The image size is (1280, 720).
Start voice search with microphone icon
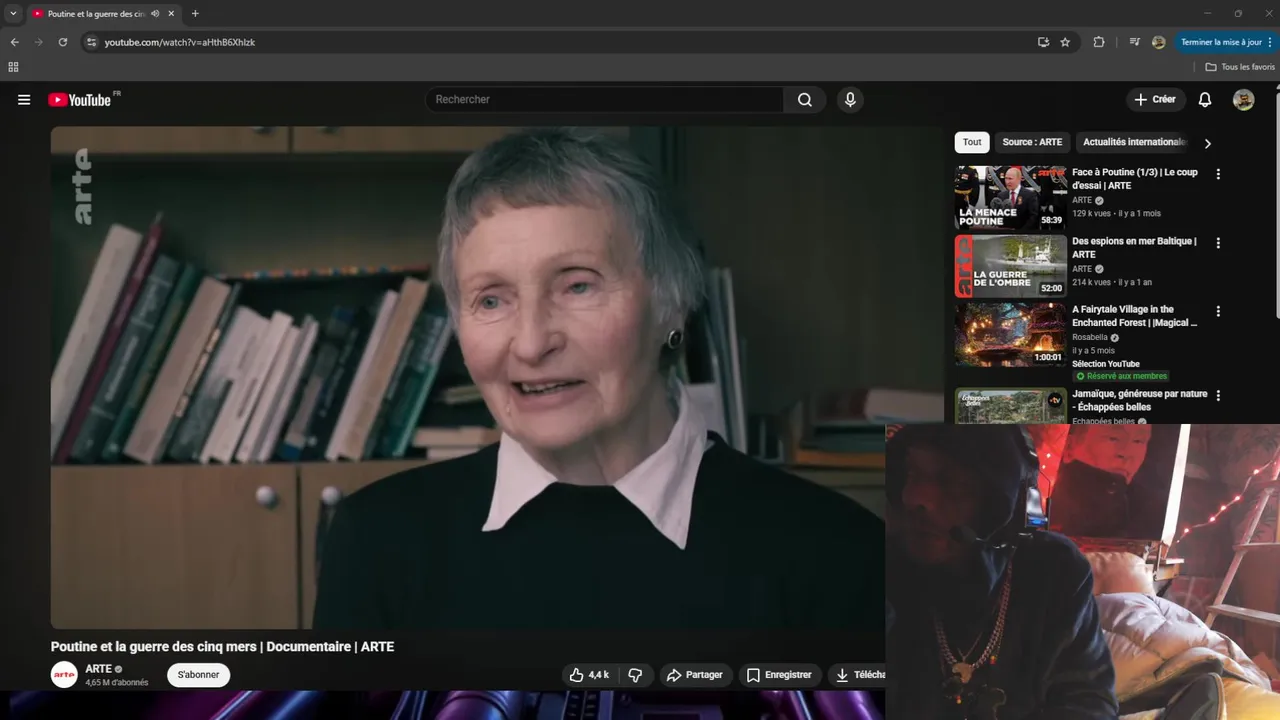point(850,100)
